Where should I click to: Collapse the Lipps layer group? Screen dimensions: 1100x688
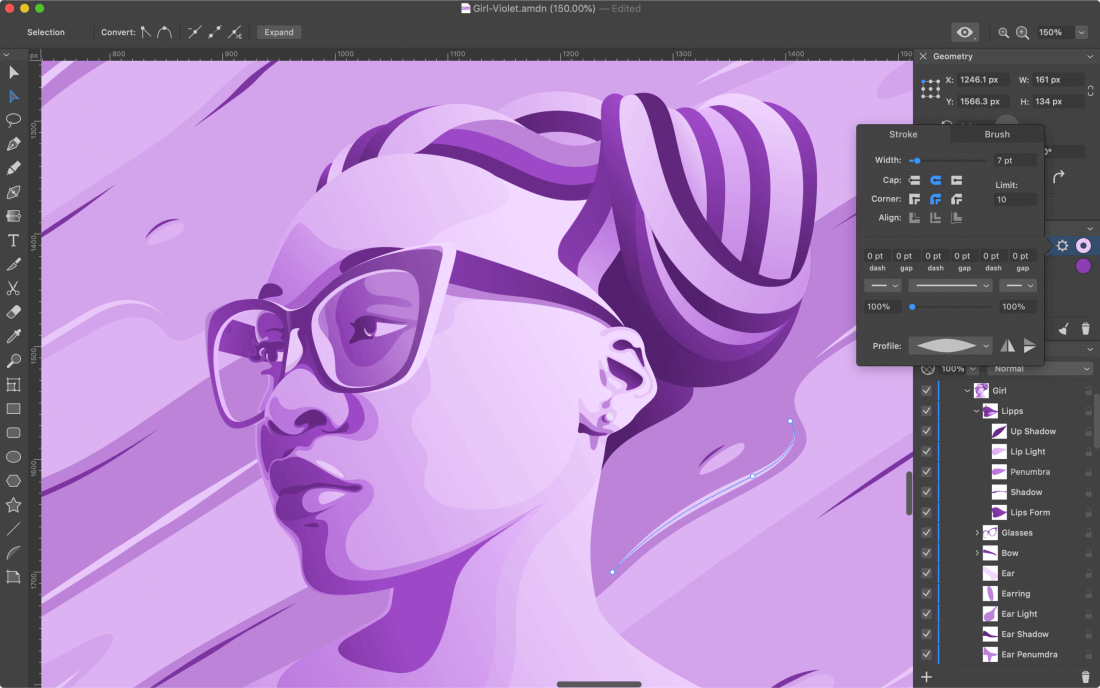tap(977, 411)
